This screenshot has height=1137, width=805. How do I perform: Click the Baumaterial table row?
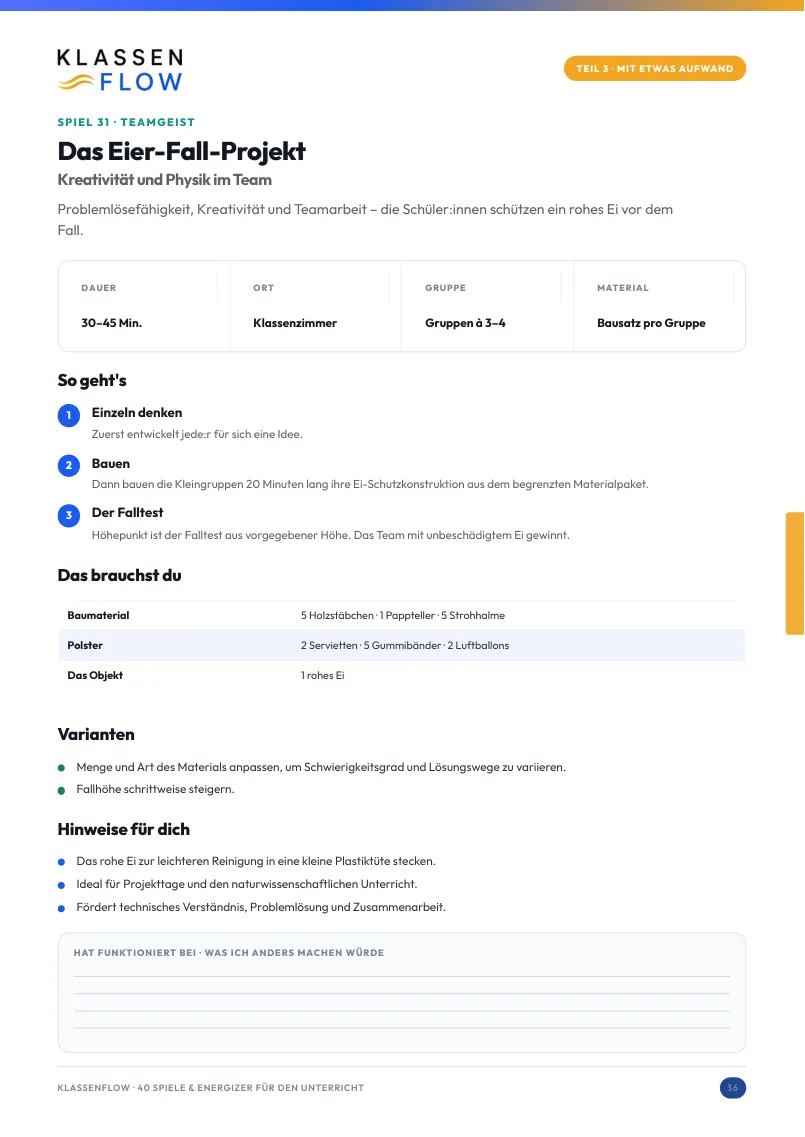(x=402, y=616)
